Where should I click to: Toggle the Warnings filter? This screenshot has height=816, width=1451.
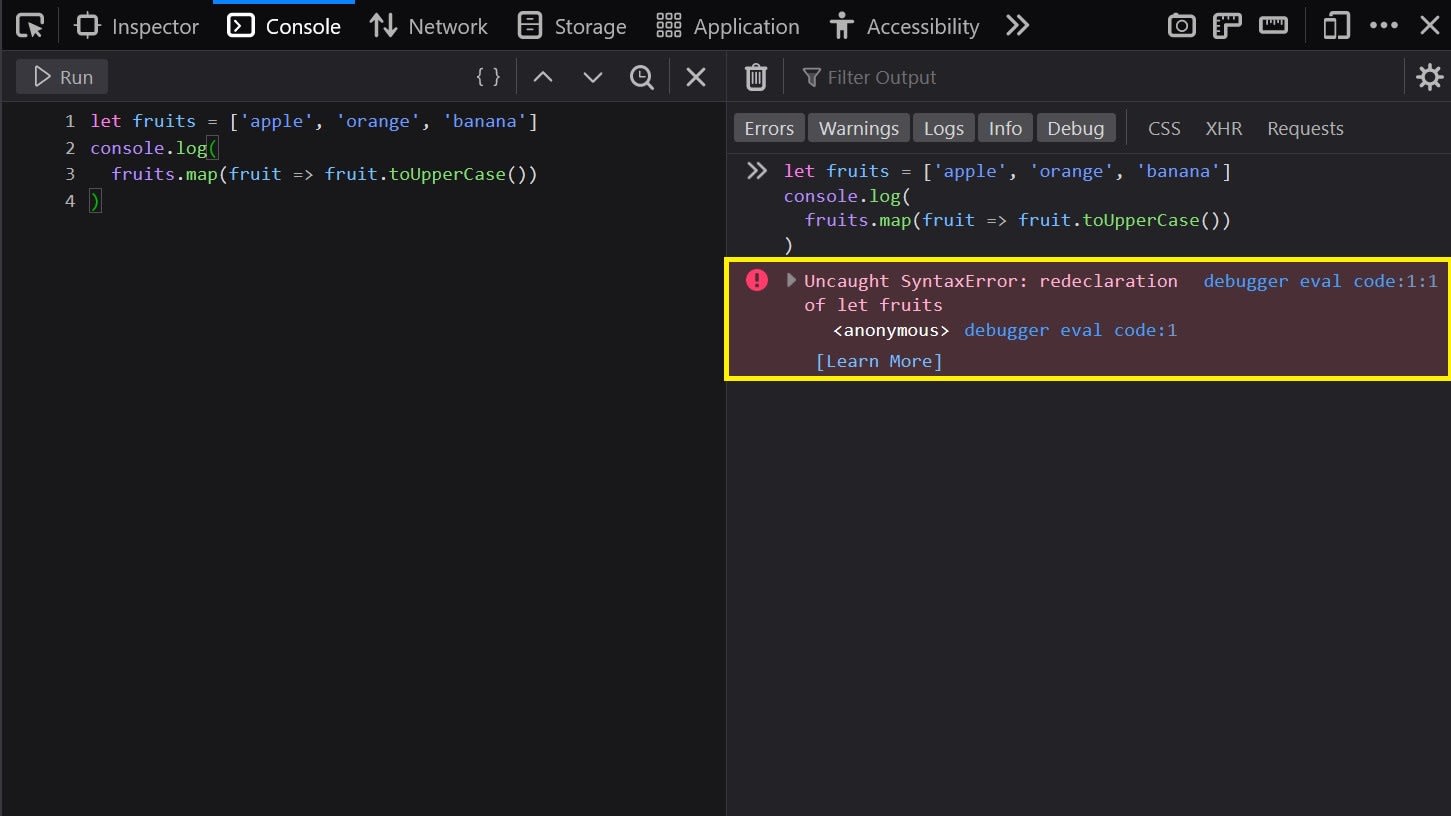(859, 128)
